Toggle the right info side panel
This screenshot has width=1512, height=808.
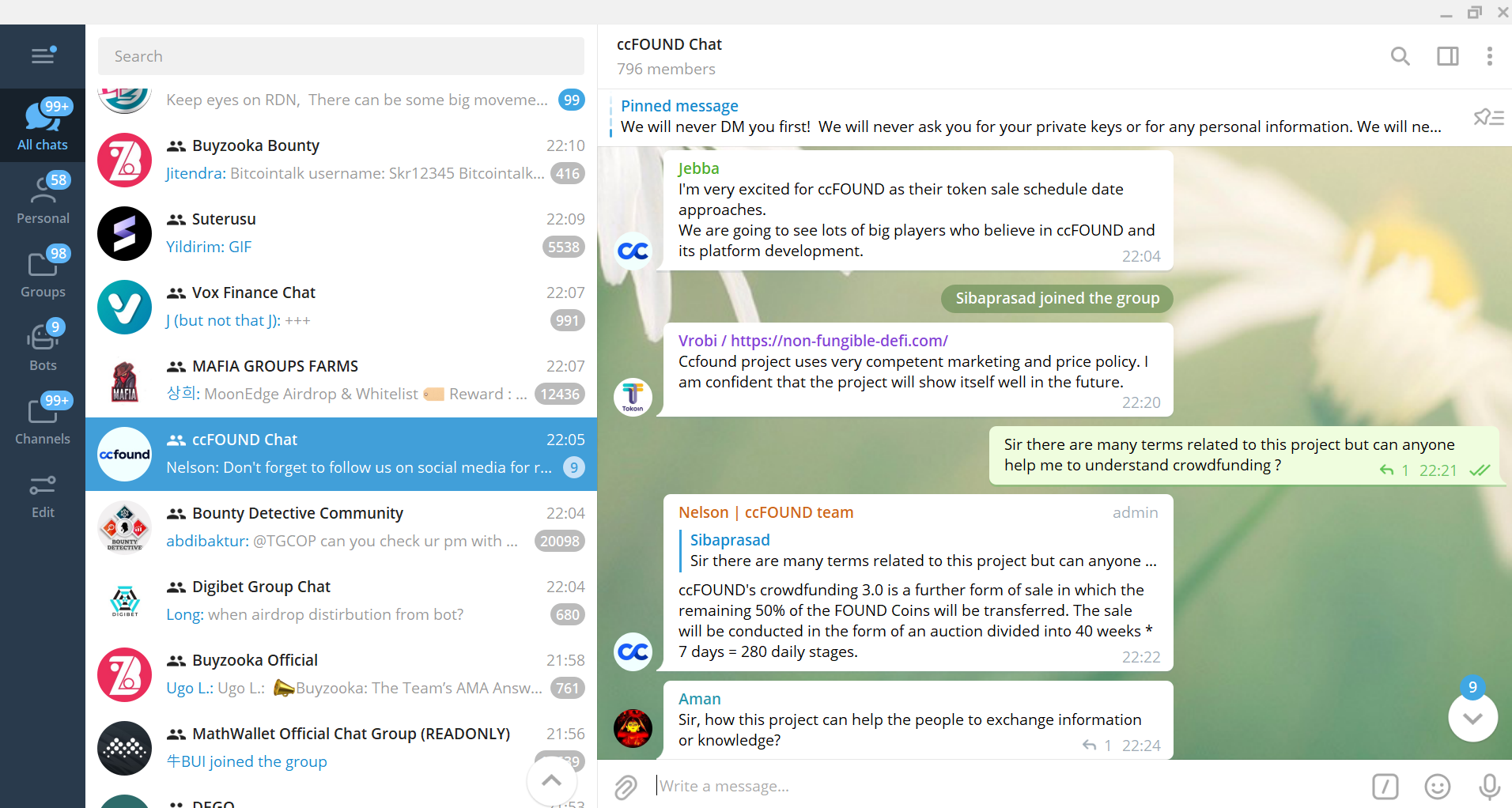click(1447, 56)
